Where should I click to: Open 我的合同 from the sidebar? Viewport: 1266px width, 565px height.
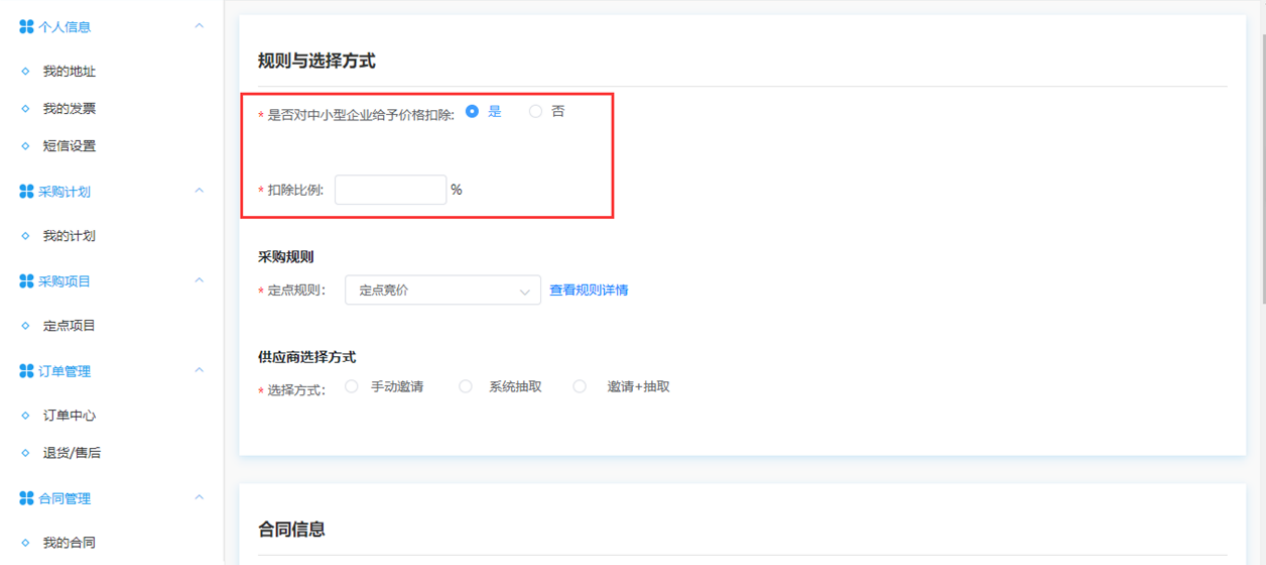coord(69,543)
